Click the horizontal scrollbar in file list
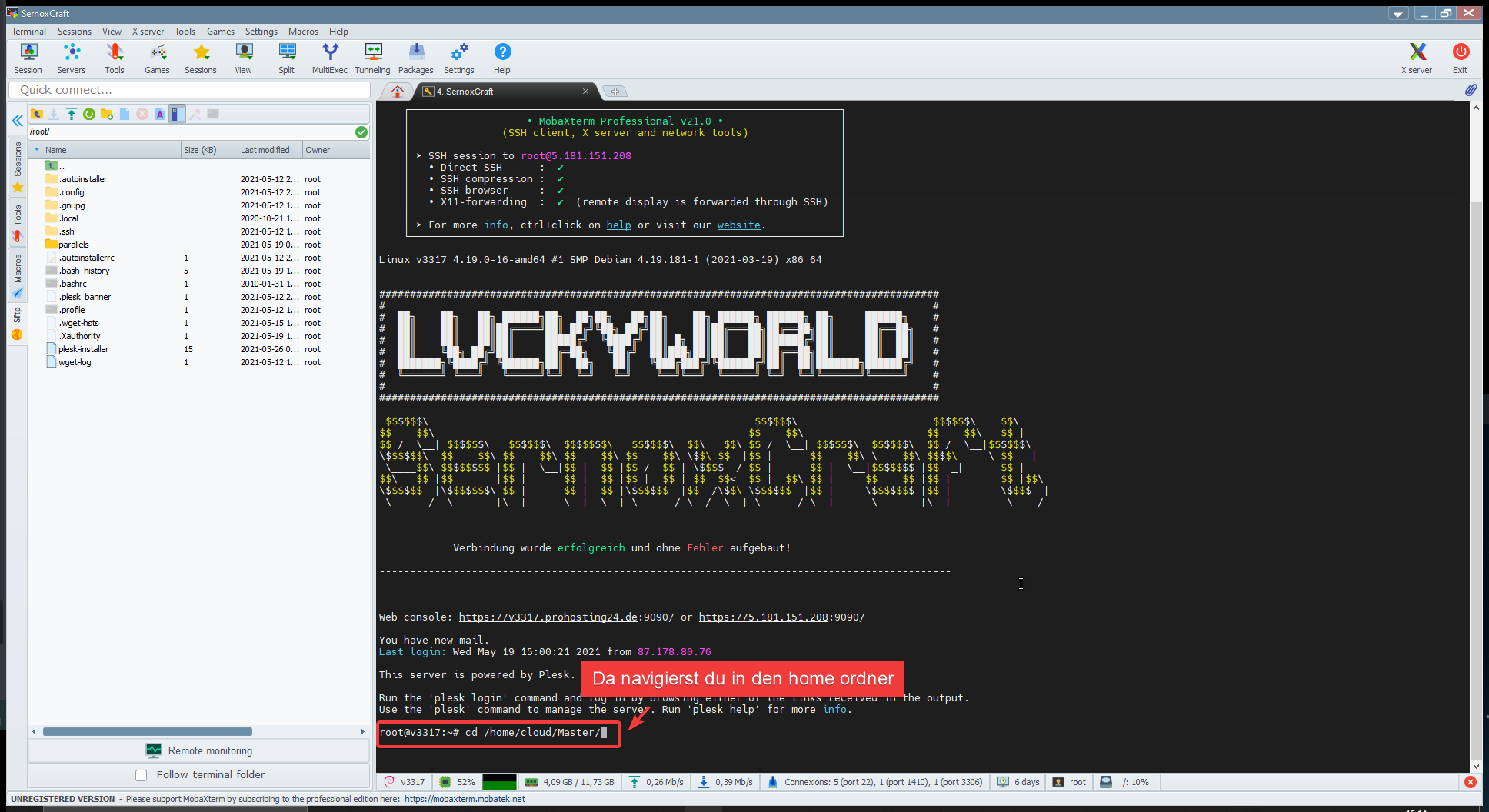 tap(148, 731)
